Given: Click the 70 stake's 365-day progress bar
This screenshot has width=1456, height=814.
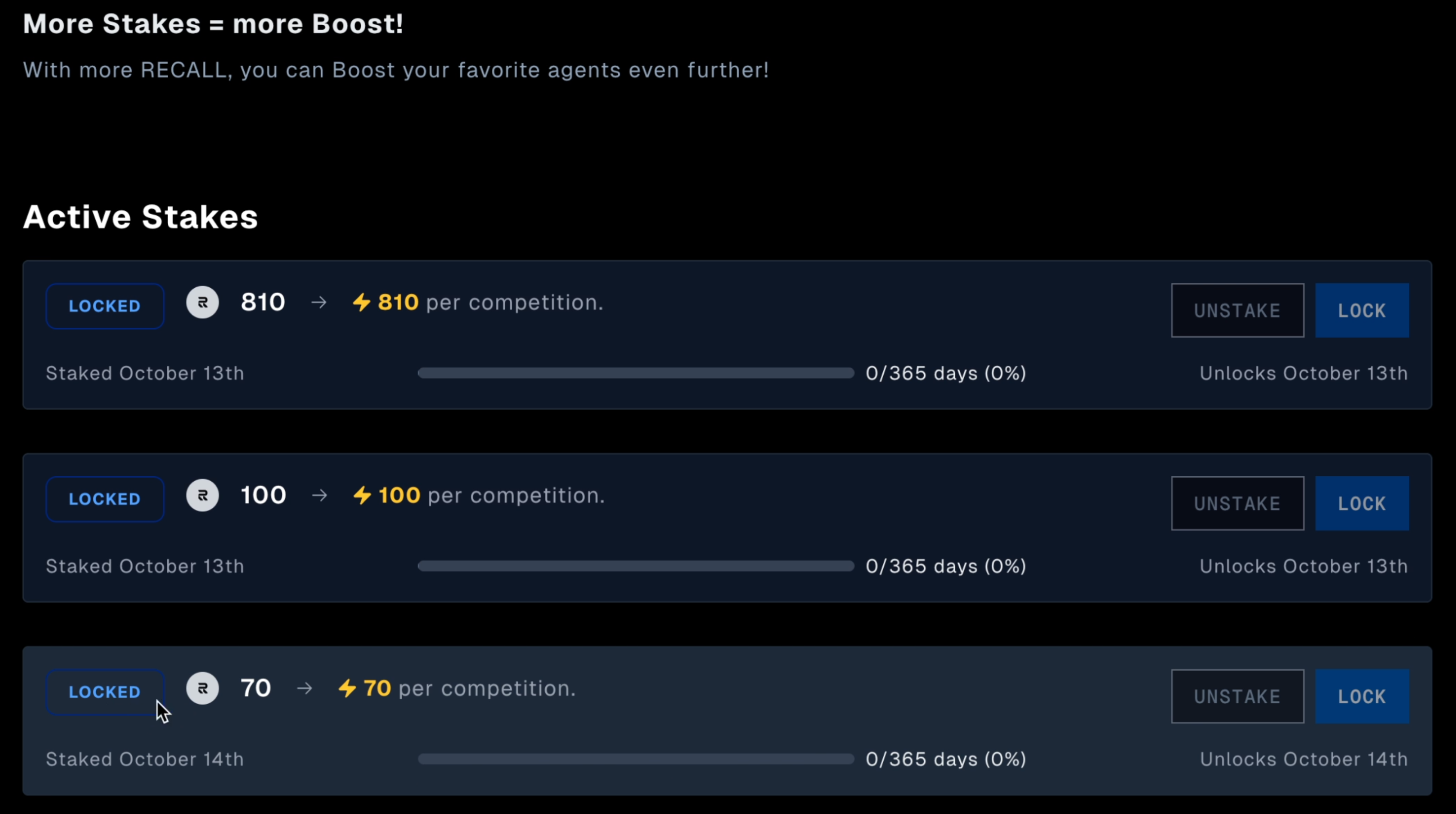Looking at the screenshot, I should pos(636,759).
